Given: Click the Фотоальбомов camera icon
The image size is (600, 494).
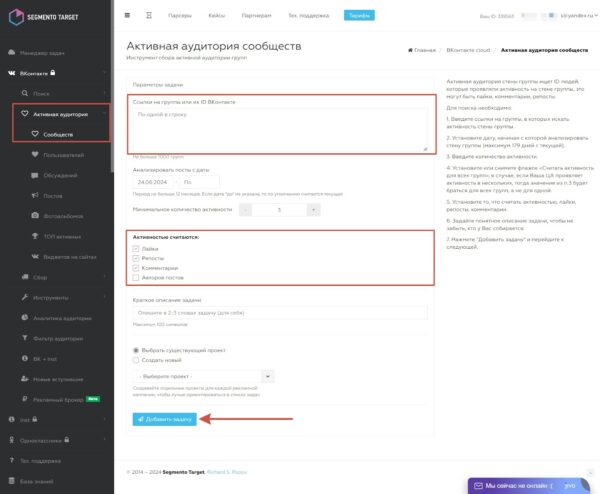Looking at the screenshot, I should [x=35, y=216].
